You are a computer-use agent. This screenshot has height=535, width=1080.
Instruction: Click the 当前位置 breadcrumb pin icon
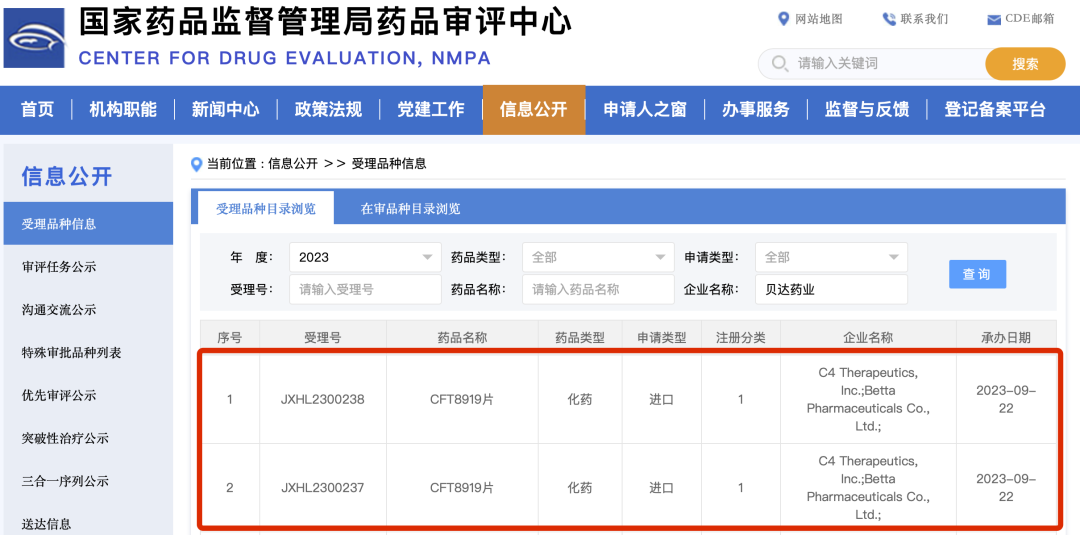click(197, 164)
